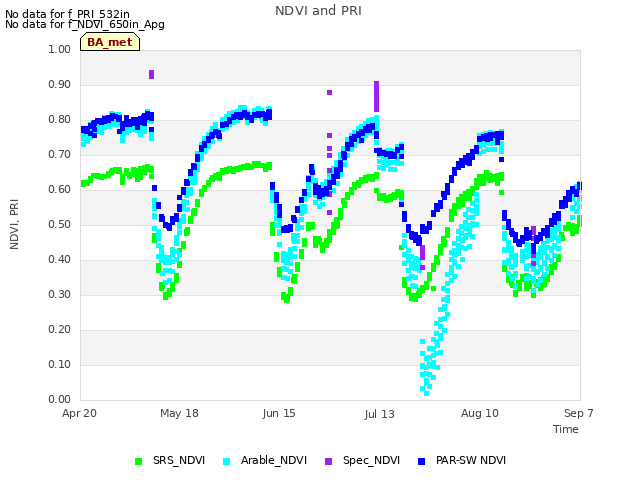The image size is (640, 480).
Task: Click the lowest cyan Arable_NDVI point near 0.00
Action: [x=427, y=393]
